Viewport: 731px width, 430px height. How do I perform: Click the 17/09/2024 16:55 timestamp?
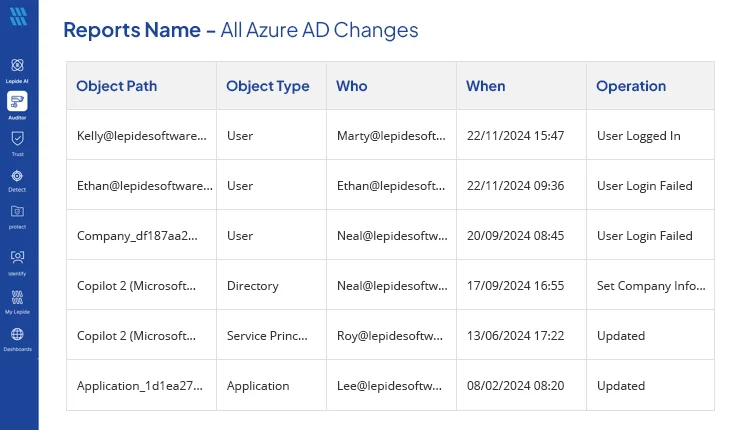tap(515, 285)
